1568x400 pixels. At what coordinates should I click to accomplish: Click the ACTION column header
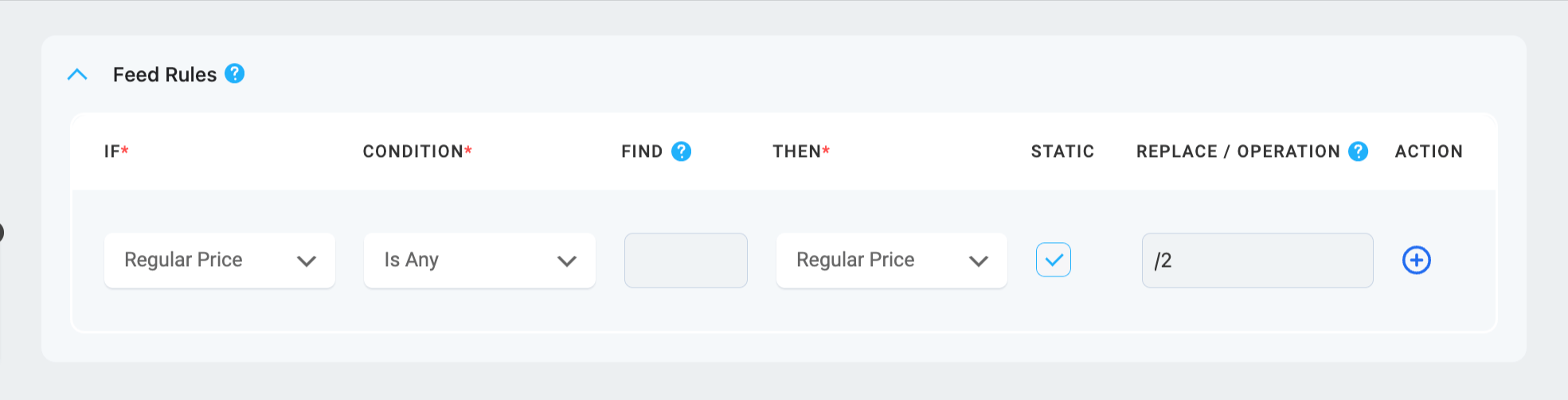click(1429, 151)
